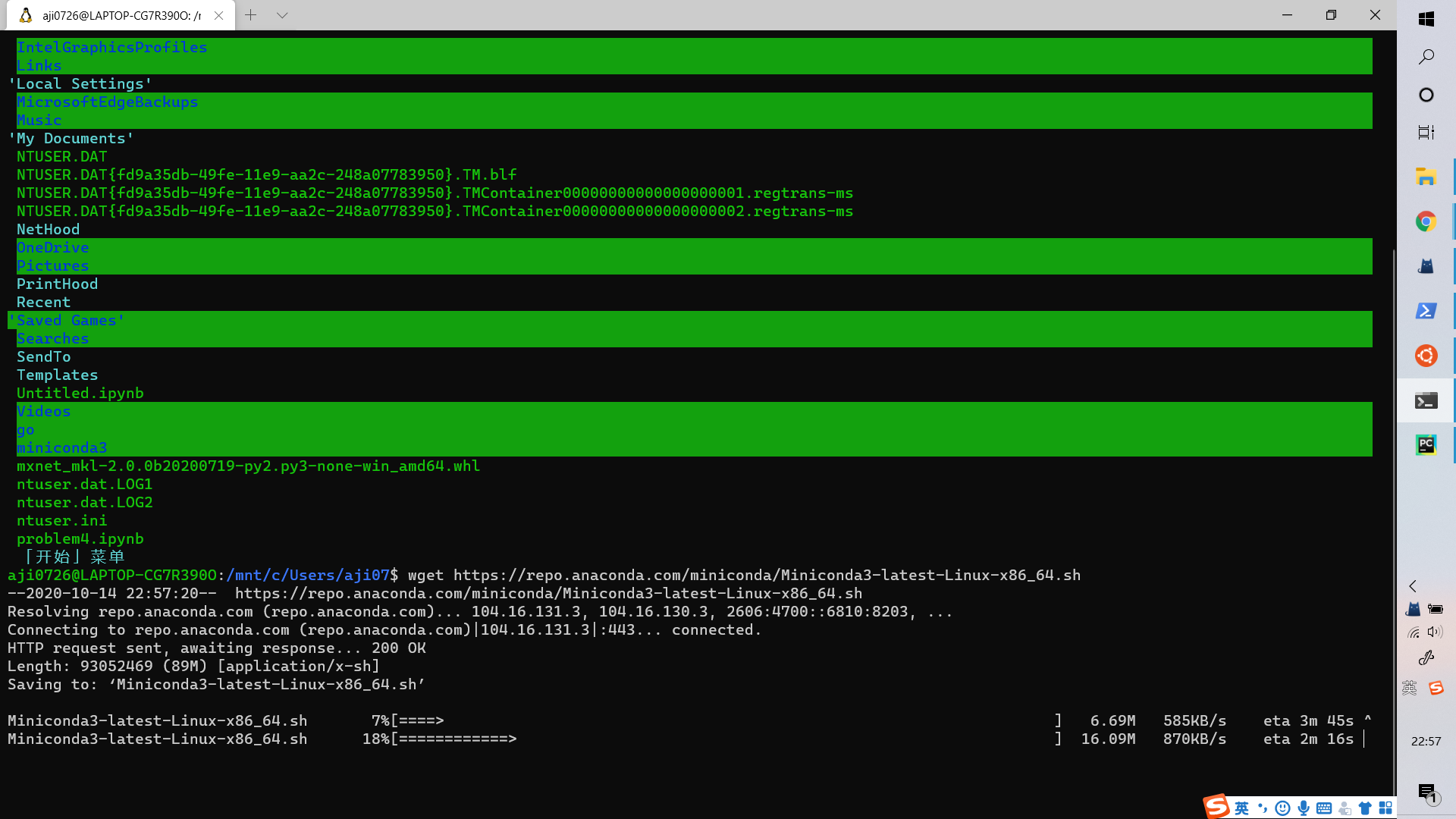
Task: Toggle Task View on the taskbar
Action: [x=1426, y=132]
